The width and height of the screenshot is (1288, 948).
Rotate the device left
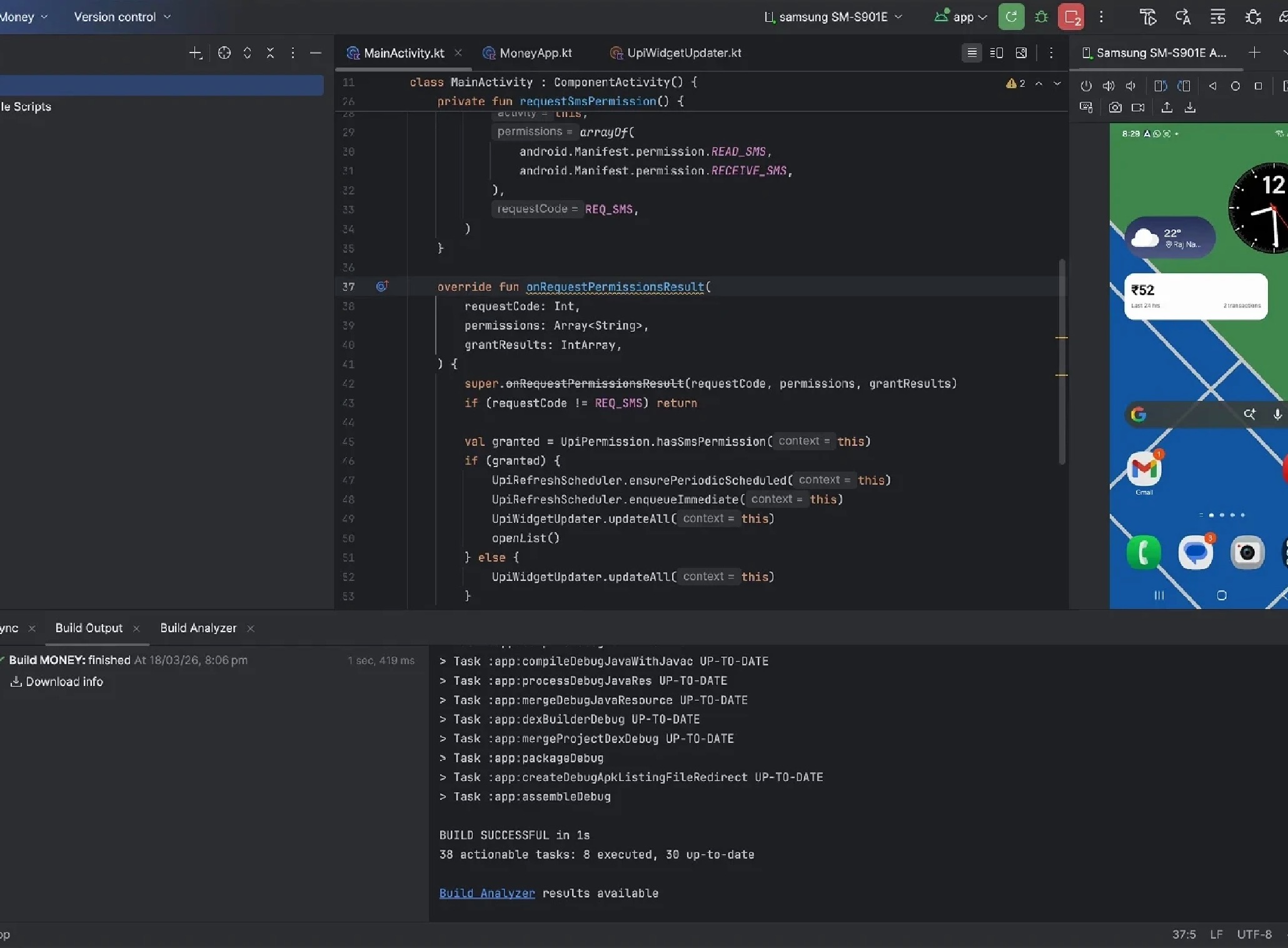(x=1160, y=86)
